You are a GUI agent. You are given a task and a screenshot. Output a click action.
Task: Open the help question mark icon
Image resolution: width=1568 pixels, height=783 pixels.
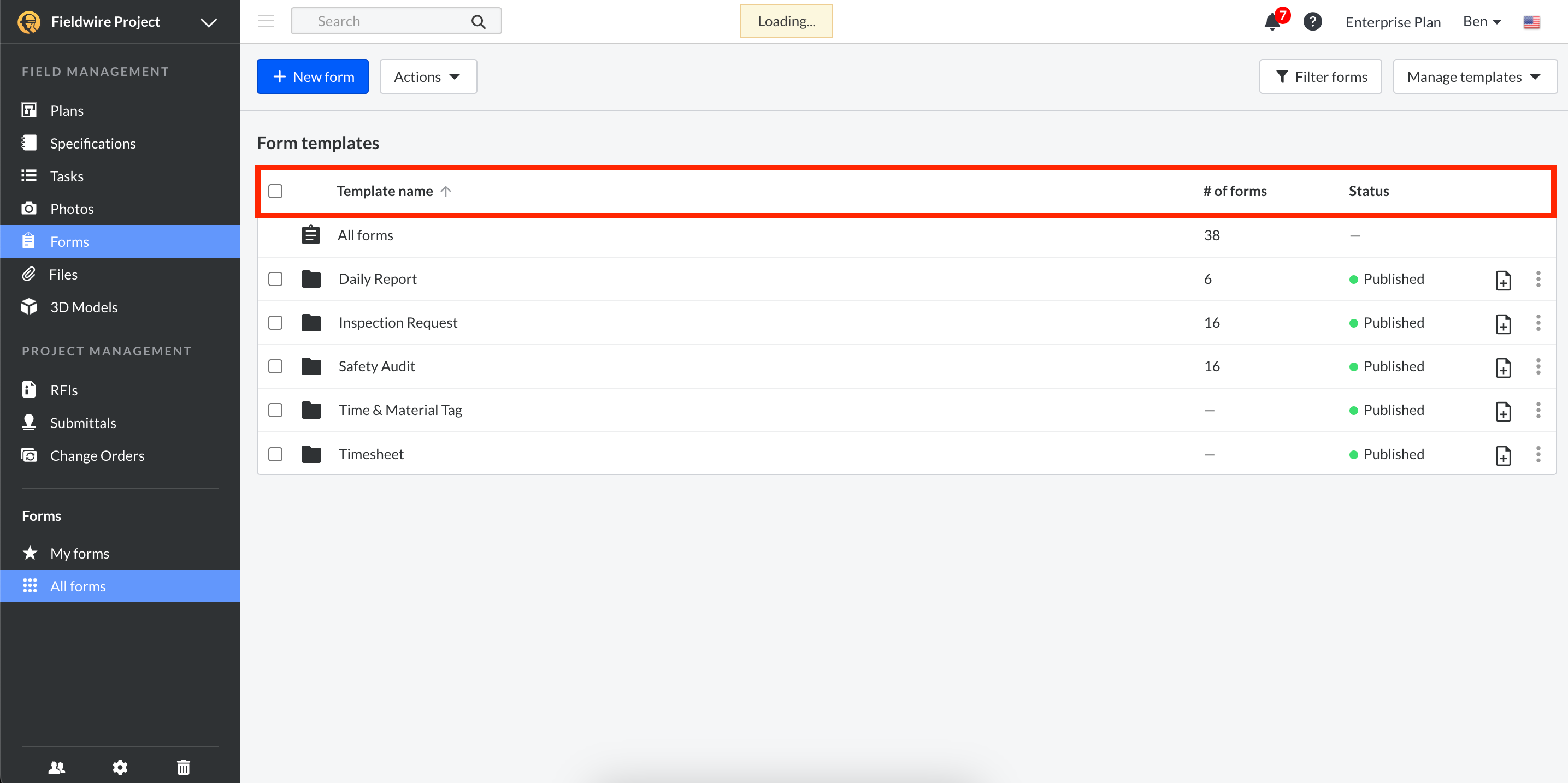(1312, 22)
